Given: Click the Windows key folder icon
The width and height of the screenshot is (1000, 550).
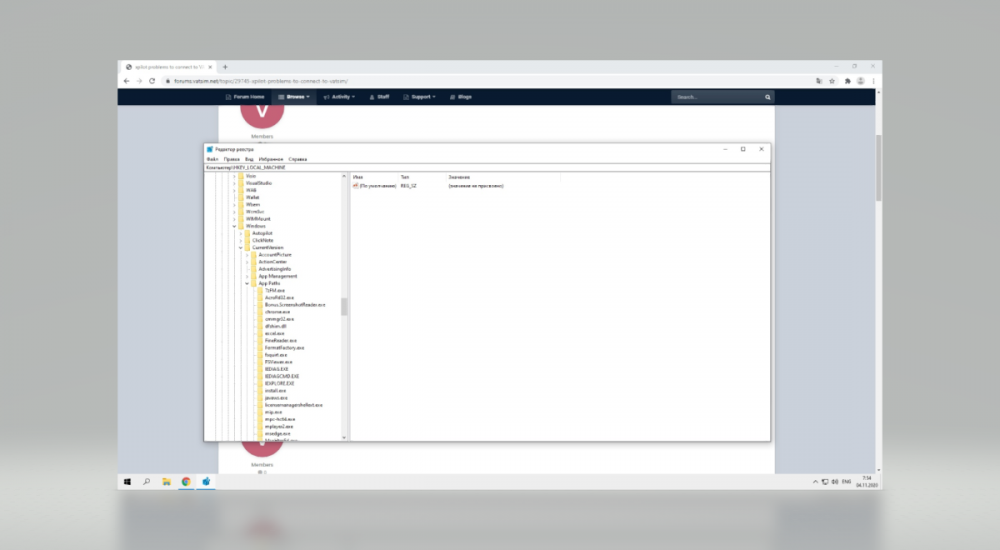Looking at the screenshot, I should (241, 226).
